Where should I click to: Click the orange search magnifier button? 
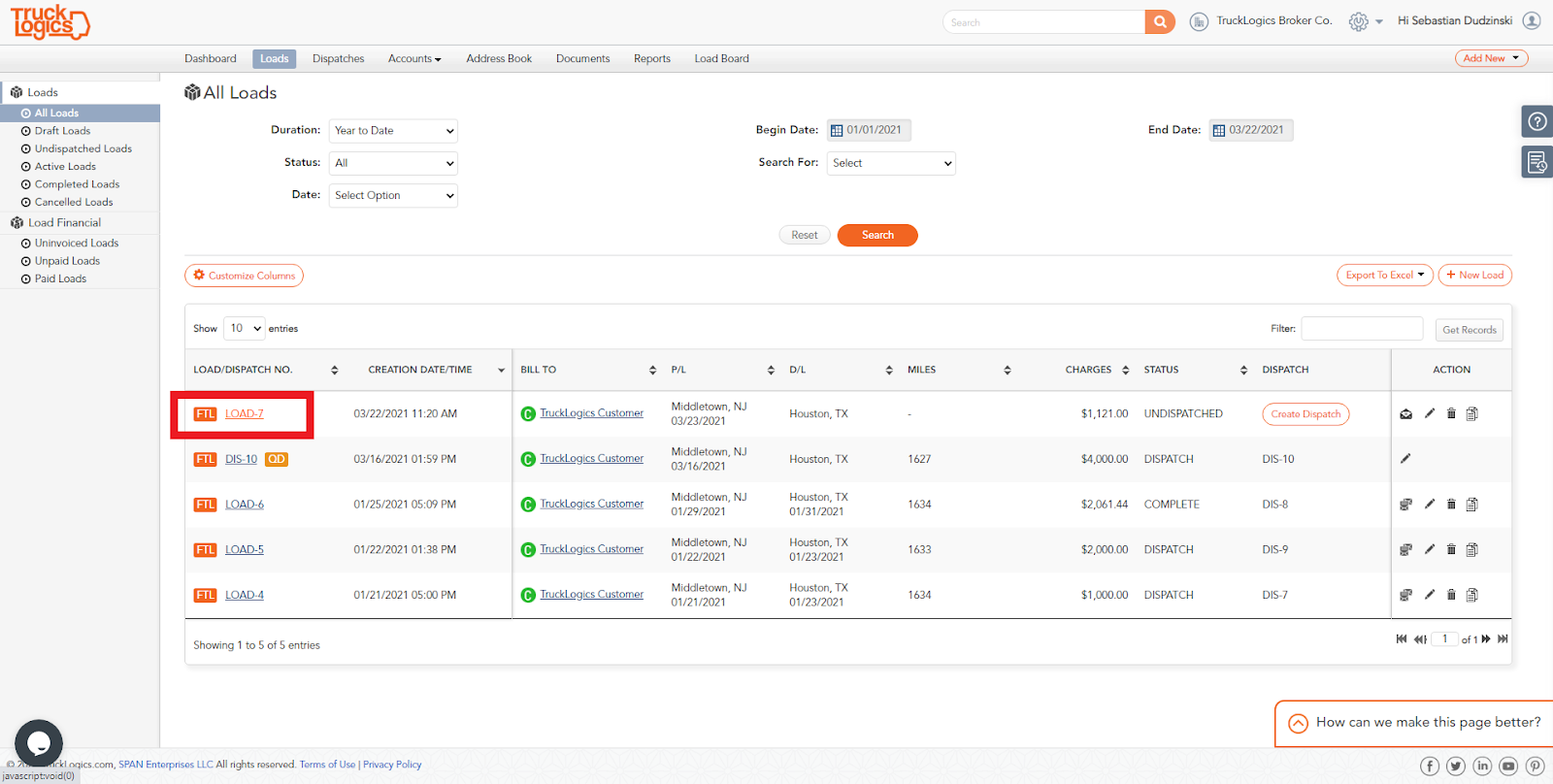[x=1160, y=22]
